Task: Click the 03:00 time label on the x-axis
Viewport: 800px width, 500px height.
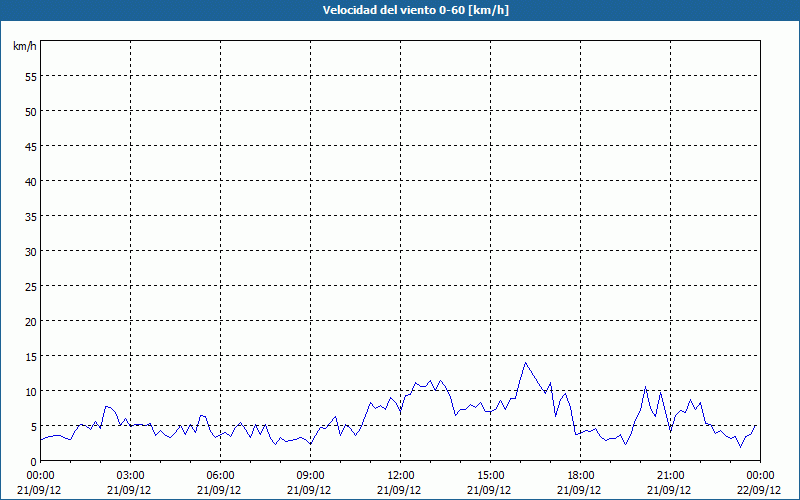Action: tap(130, 476)
